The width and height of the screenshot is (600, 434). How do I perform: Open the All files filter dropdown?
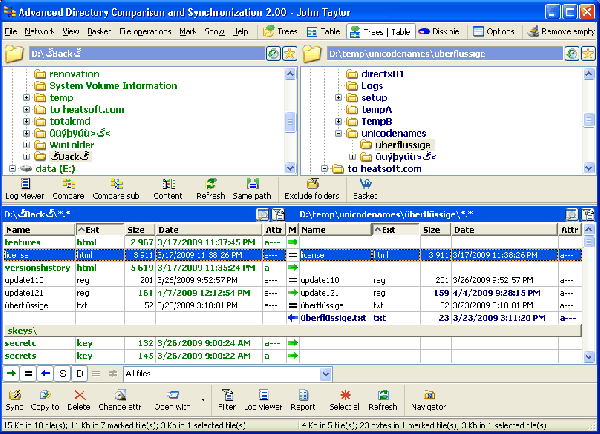click(324, 373)
